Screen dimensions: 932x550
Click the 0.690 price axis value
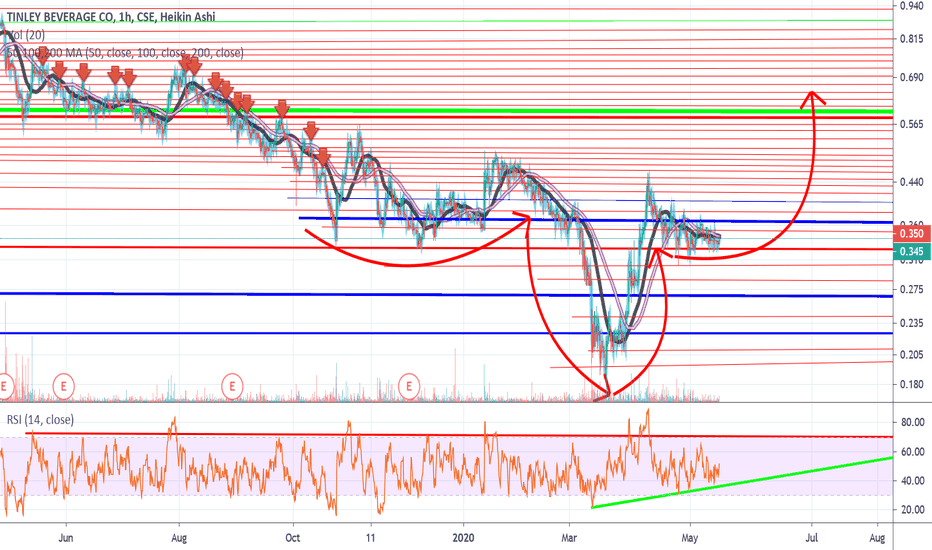[912, 77]
